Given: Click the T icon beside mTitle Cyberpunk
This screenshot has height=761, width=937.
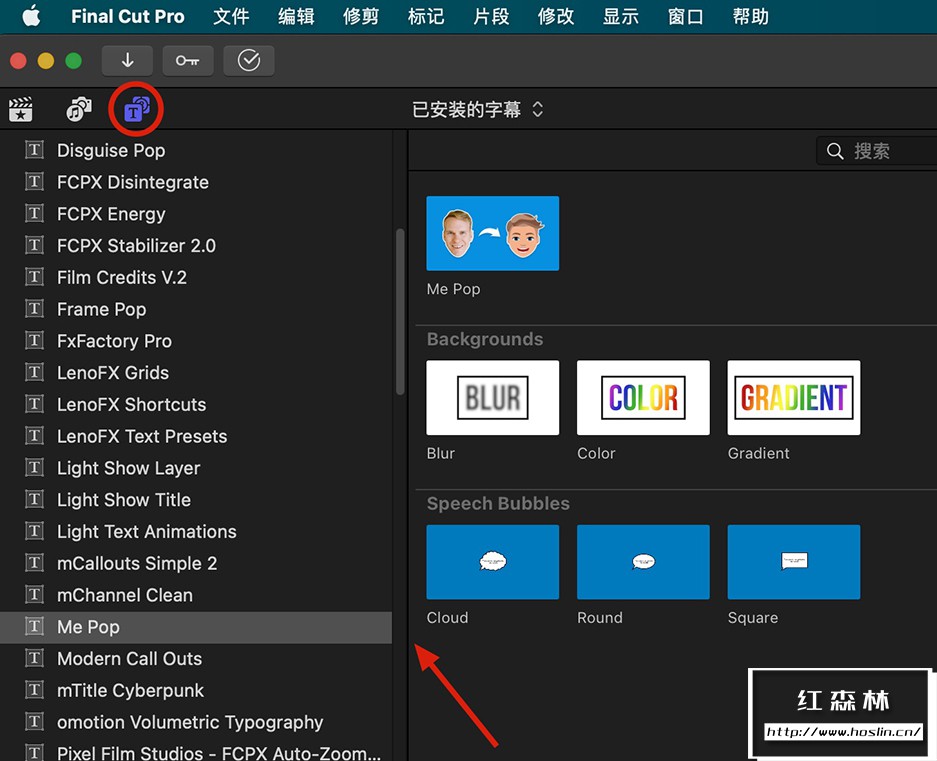Looking at the screenshot, I should [35, 690].
